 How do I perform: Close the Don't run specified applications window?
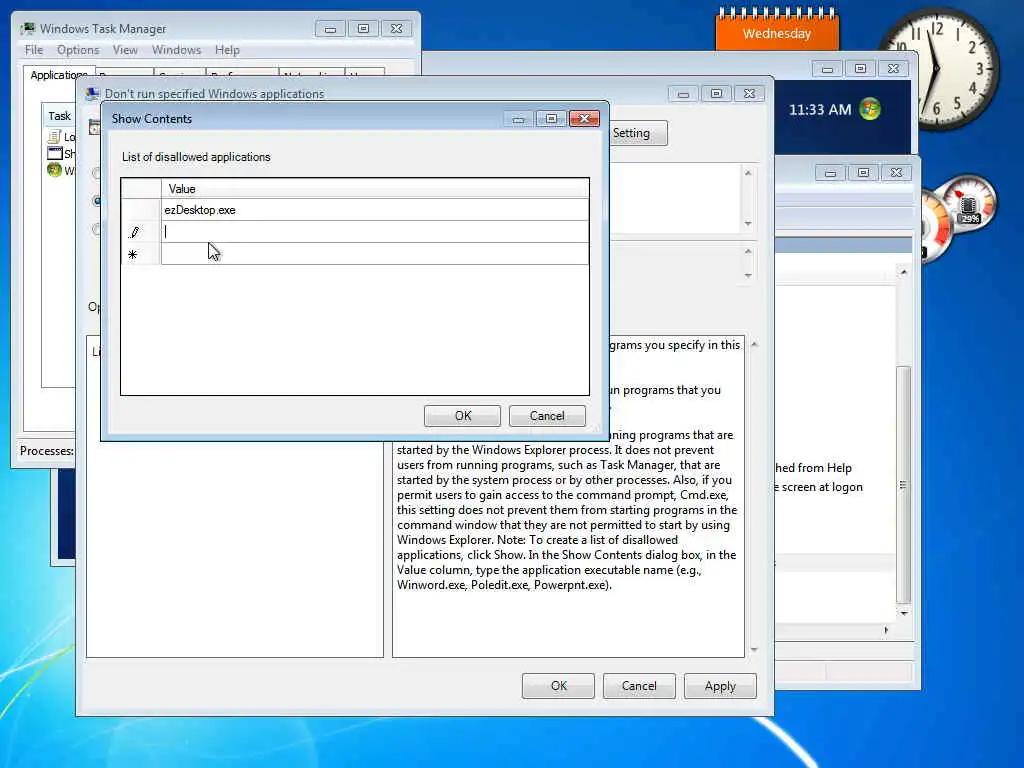coord(750,94)
